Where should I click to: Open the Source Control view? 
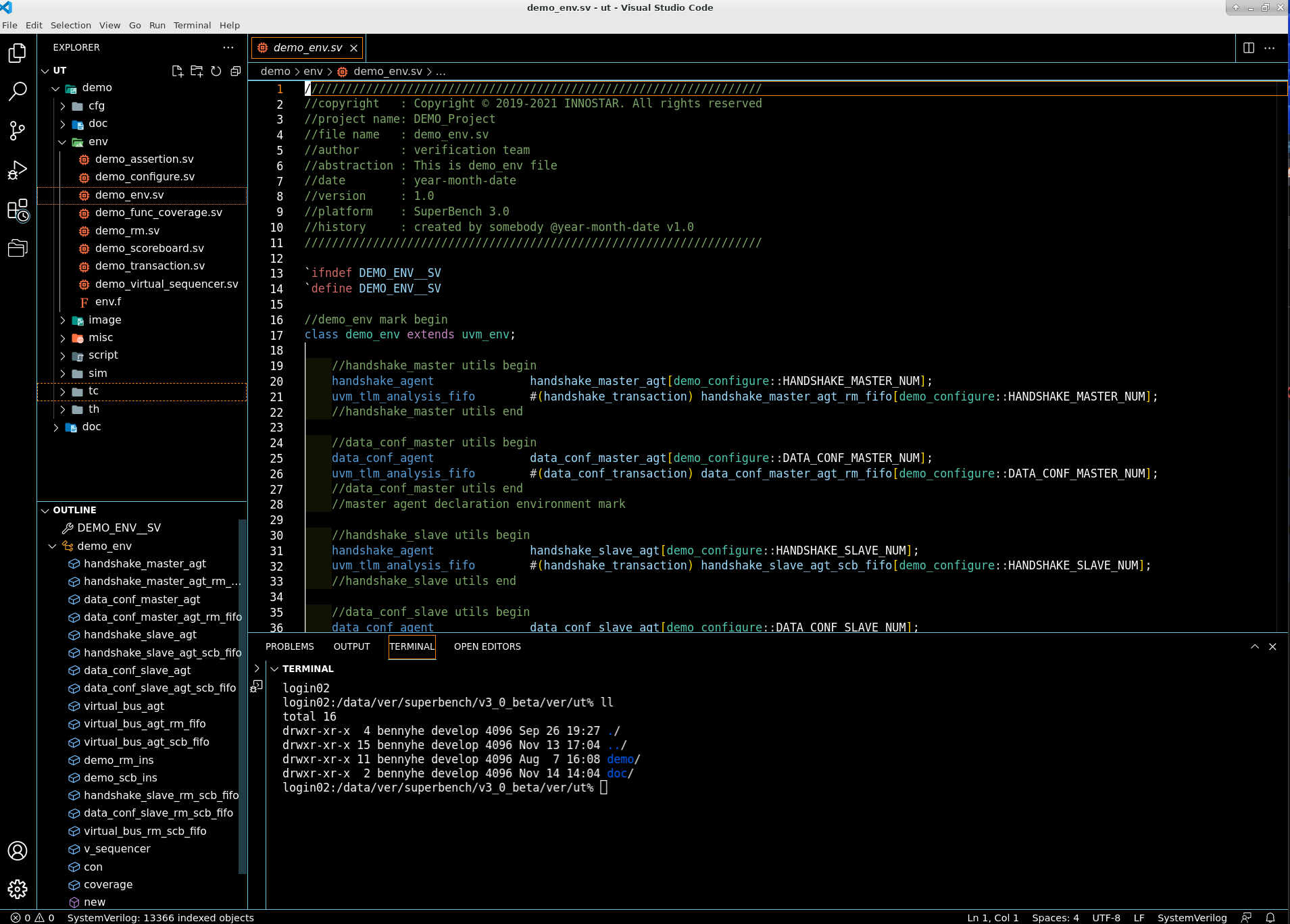17,130
